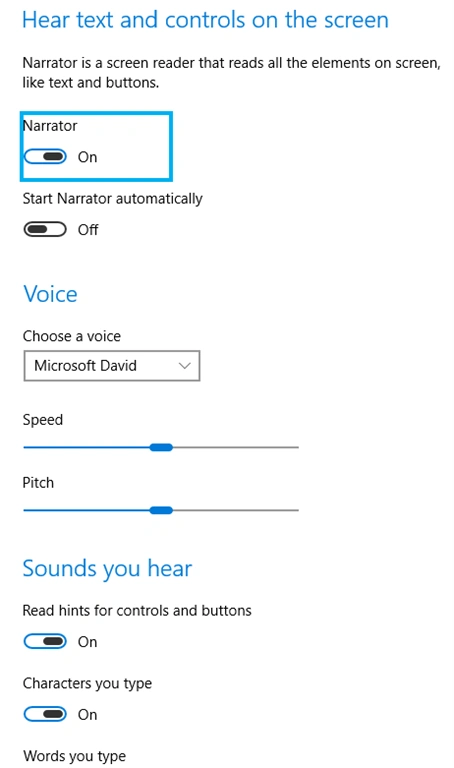
Task: Click the blue filled part of Pitch track
Action: click(87, 510)
